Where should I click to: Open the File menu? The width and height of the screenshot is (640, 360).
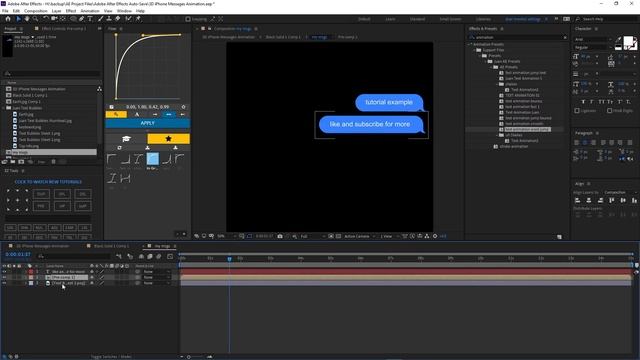(x=5, y=11)
